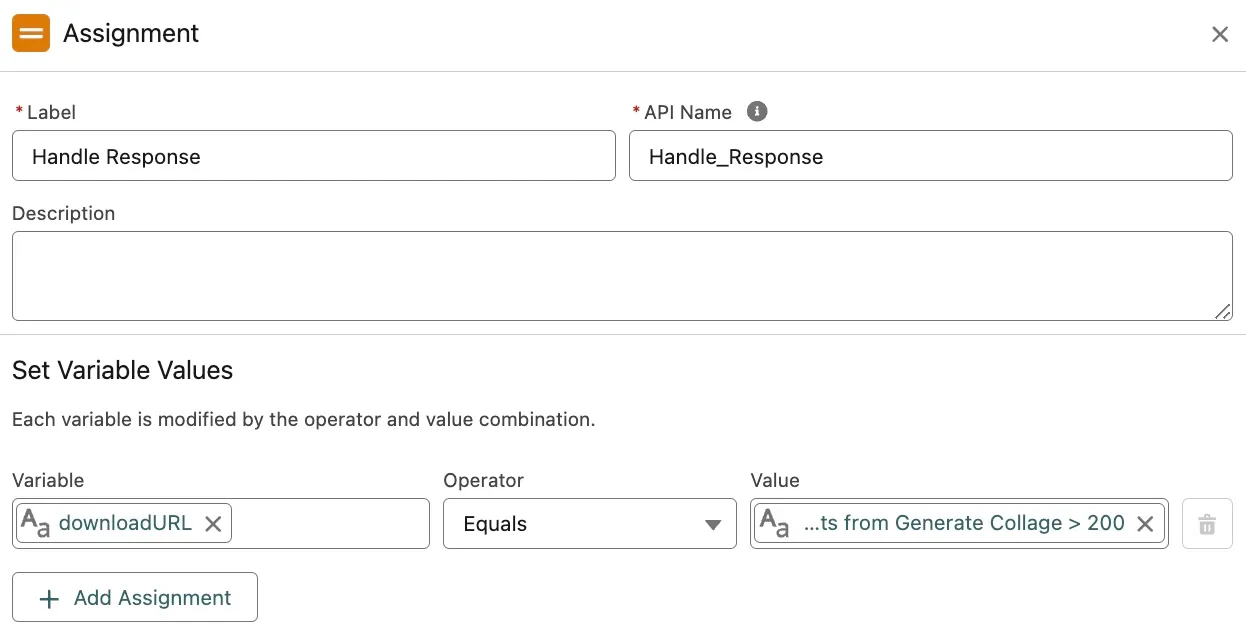This screenshot has height=638, width=1246.
Task: Click the plus icon on Add Assignment
Action: 48,598
